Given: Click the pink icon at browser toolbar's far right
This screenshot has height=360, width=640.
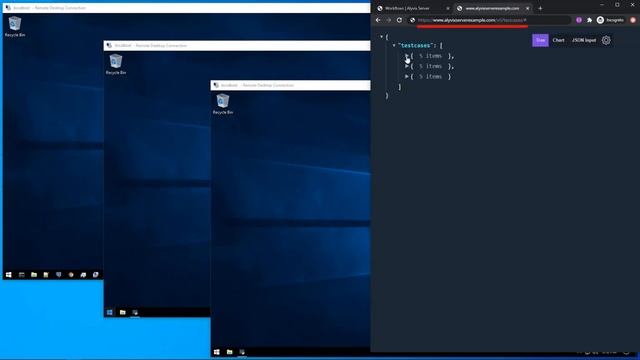Looking at the screenshot, I should tap(633, 20).
